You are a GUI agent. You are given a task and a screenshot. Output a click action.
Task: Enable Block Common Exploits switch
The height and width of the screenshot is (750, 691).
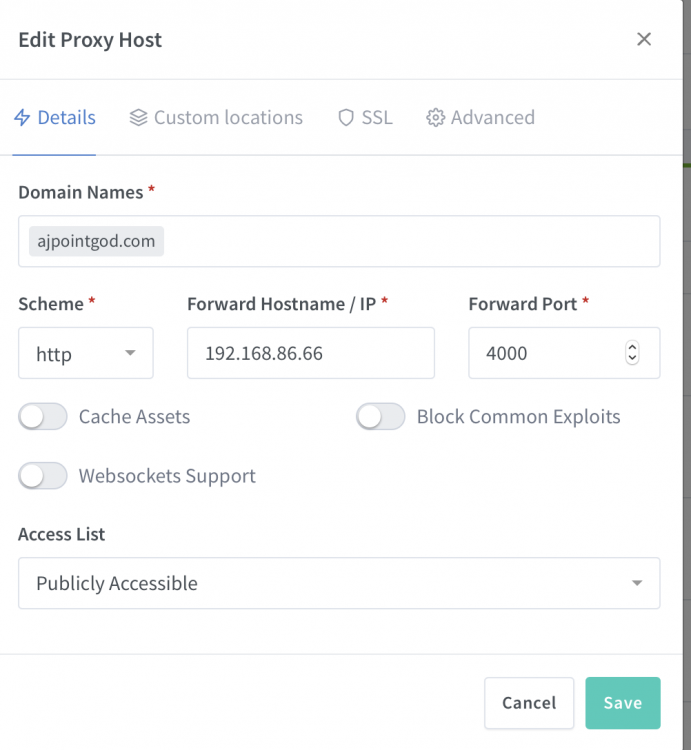[x=380, y=416]
